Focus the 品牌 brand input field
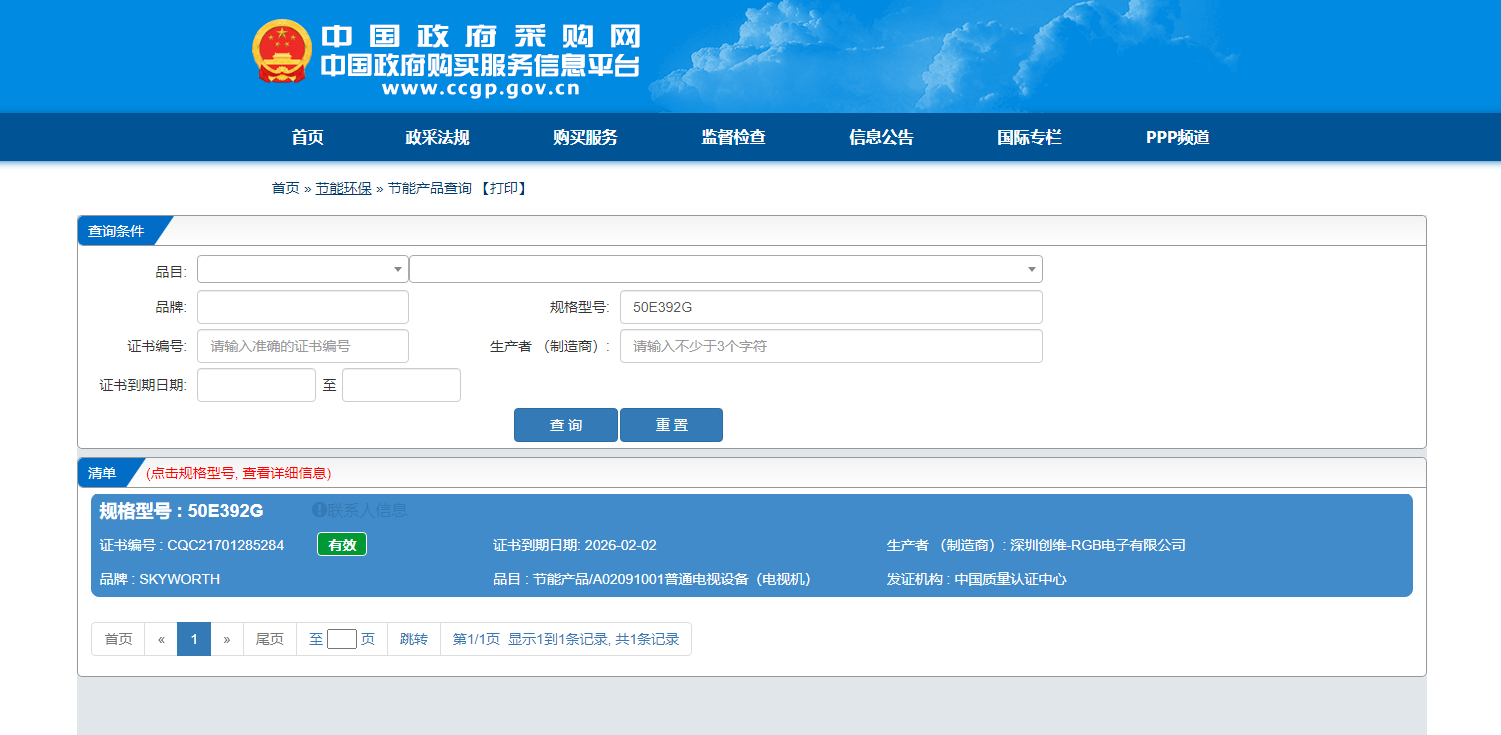Image resolution: width=1501 pixels, height=735 pixels. click(303, 307)
